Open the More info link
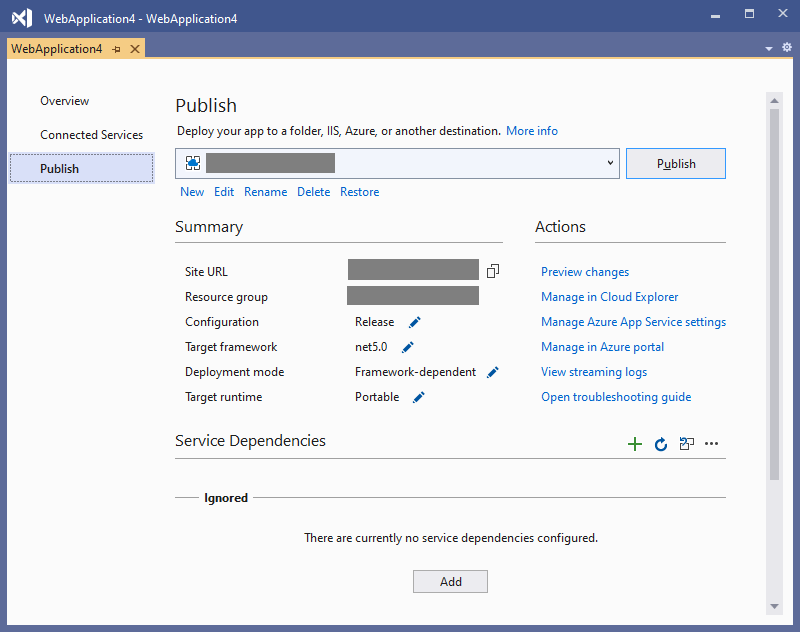Viewport: 800px width, 632px height. [532, 131]
